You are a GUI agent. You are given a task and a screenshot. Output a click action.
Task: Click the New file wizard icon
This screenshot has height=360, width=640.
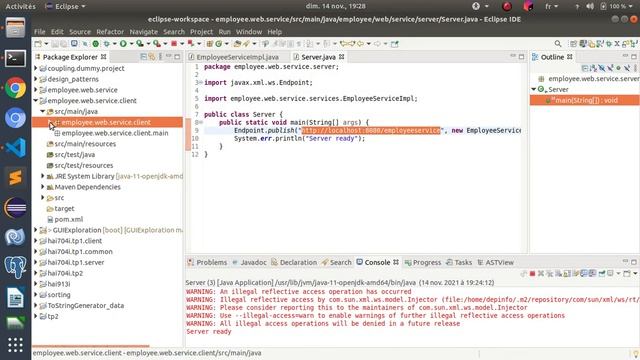pos(38,44)
